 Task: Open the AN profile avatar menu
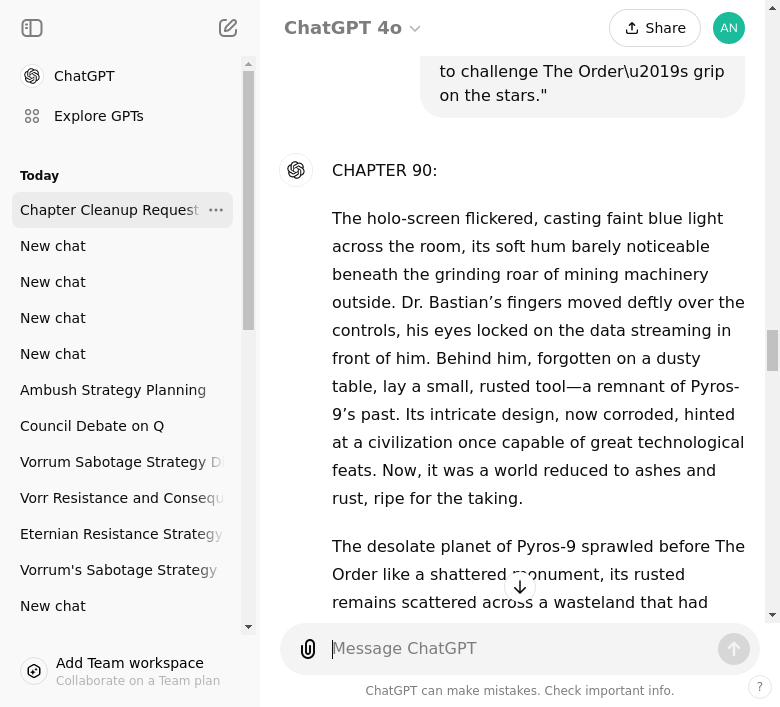pos(729,28)
